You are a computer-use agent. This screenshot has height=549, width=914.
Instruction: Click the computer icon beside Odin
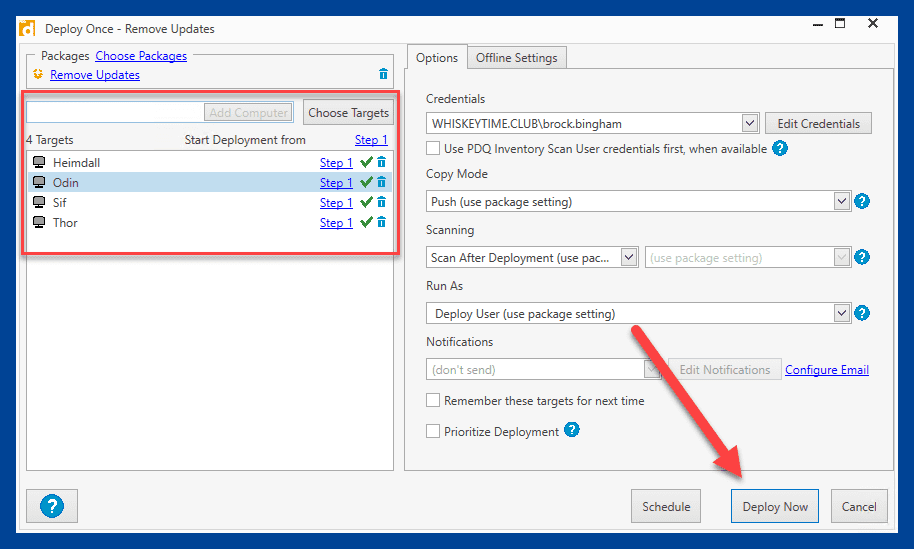(x=39, y=182)
